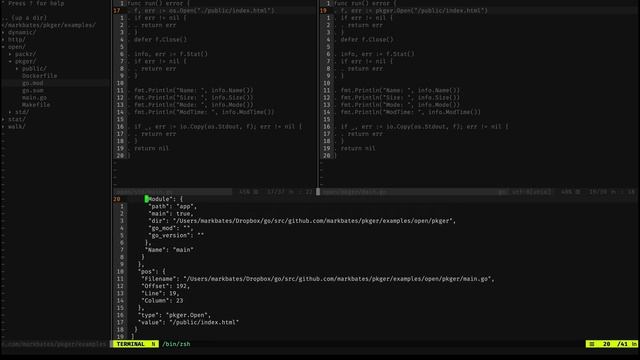Click the "value": "/public/index.html" line
Screen dimensions: 640x360
point(188,322)
